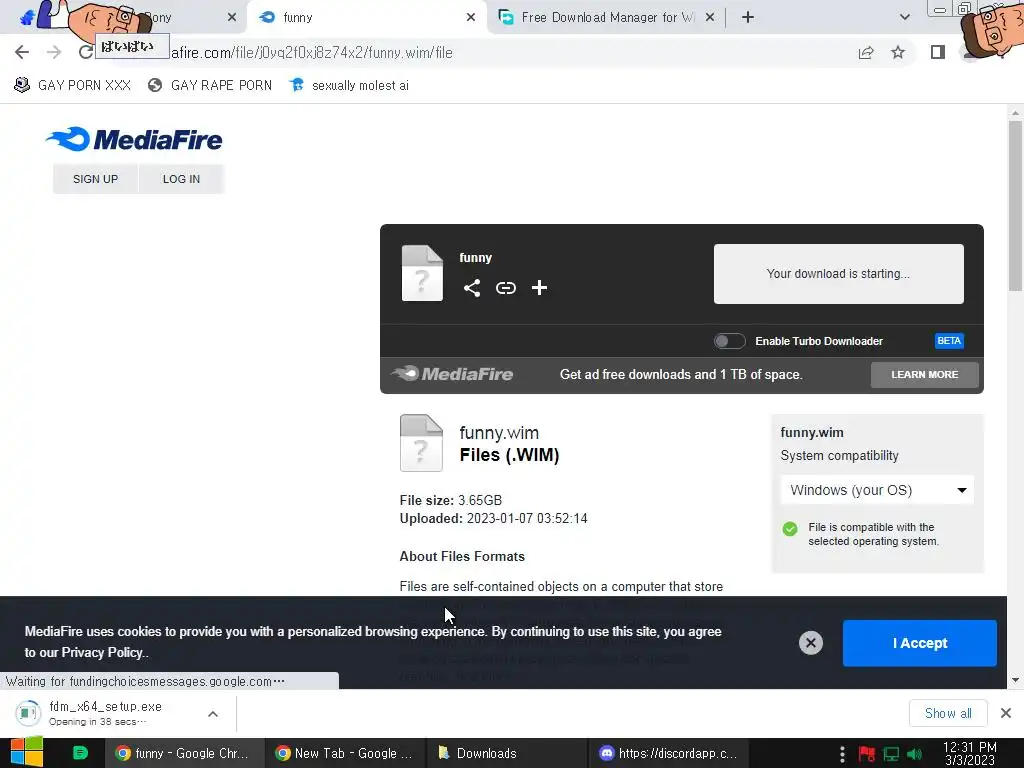Click the second bookmark in bookmarks bar
The width and height of the screenshot is (1024, 768).
[210, 85]
